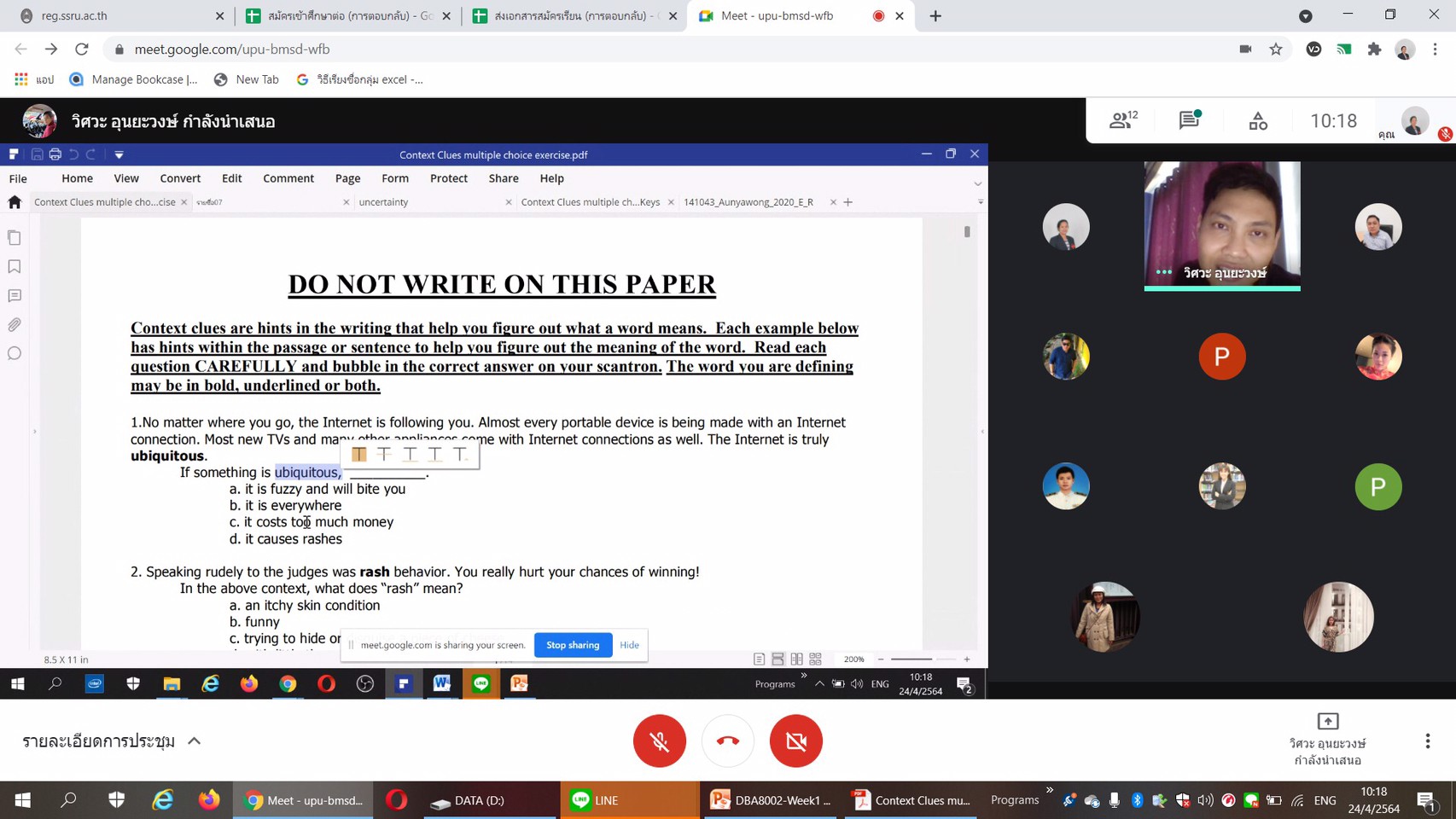Open the present screen icon
The height and width of the screenshot is (819, 1456).
[1327, 722]
